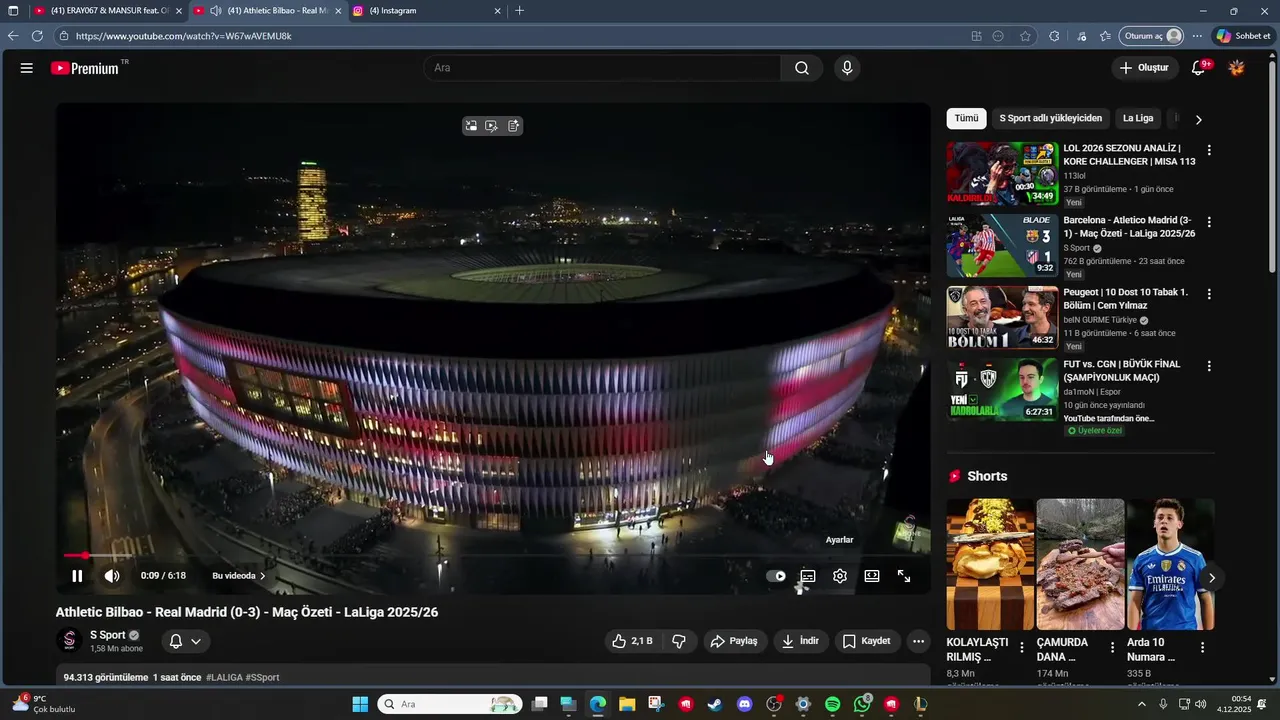Open the 'Arda 10 Numara' short

coord(1170,564)
